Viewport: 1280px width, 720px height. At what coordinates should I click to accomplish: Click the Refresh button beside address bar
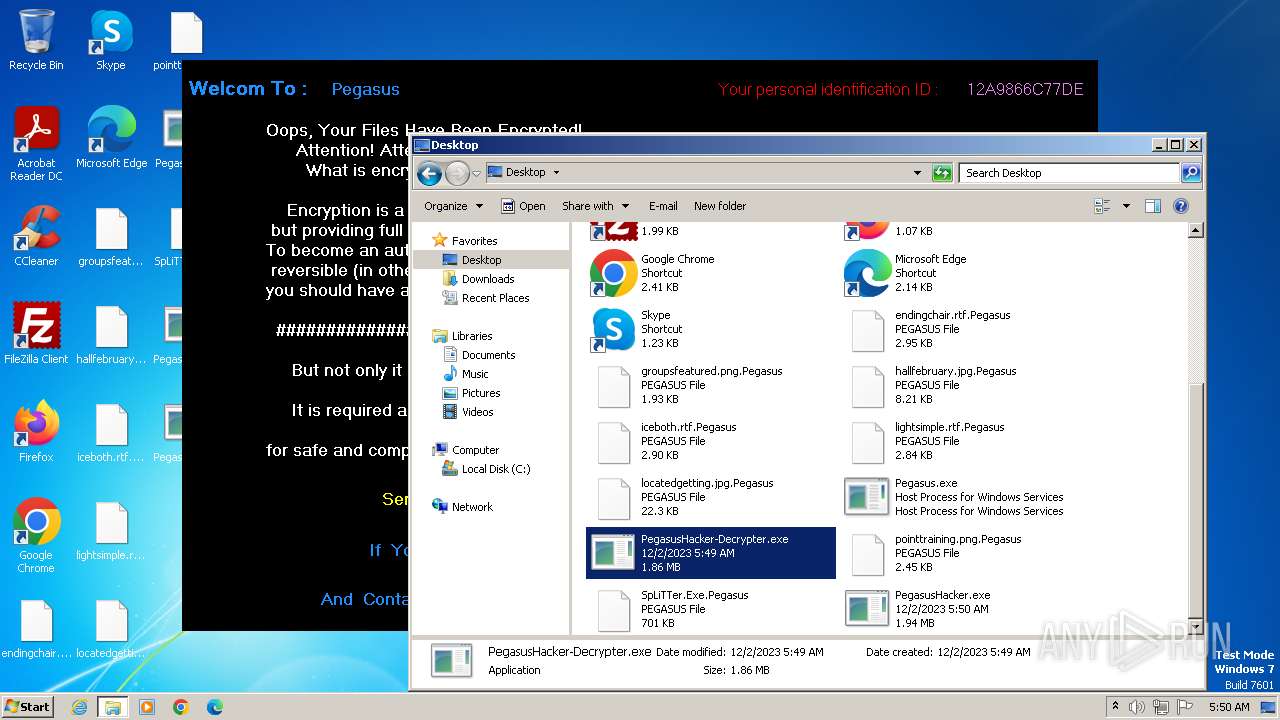click(942, 173)
